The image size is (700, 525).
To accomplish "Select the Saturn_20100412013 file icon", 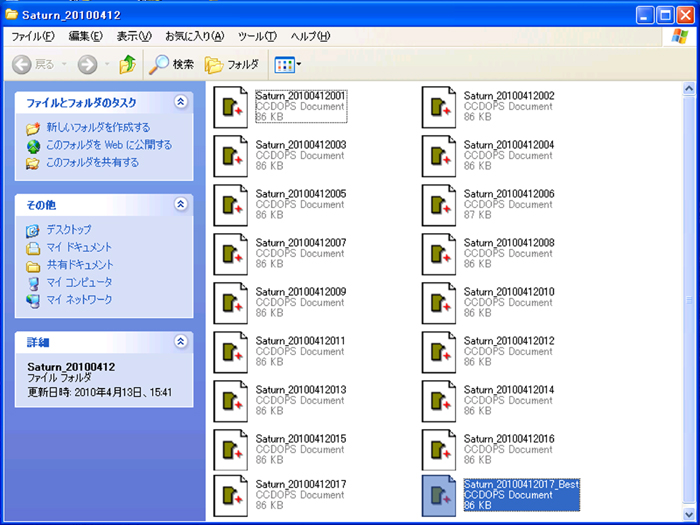I will coord(230,401).
